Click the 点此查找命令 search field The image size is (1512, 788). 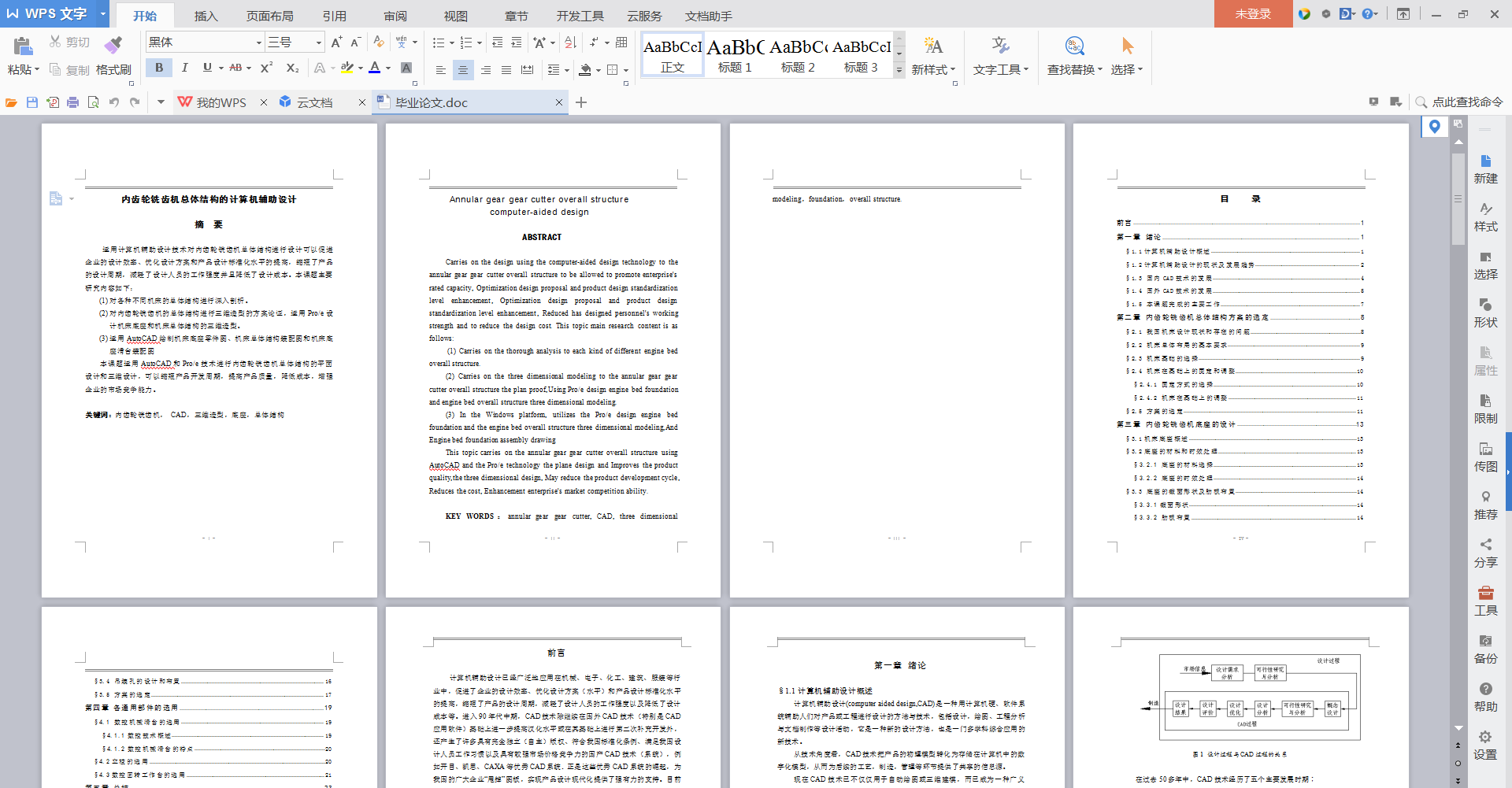pyautogui.click(x=1459, y=102)
